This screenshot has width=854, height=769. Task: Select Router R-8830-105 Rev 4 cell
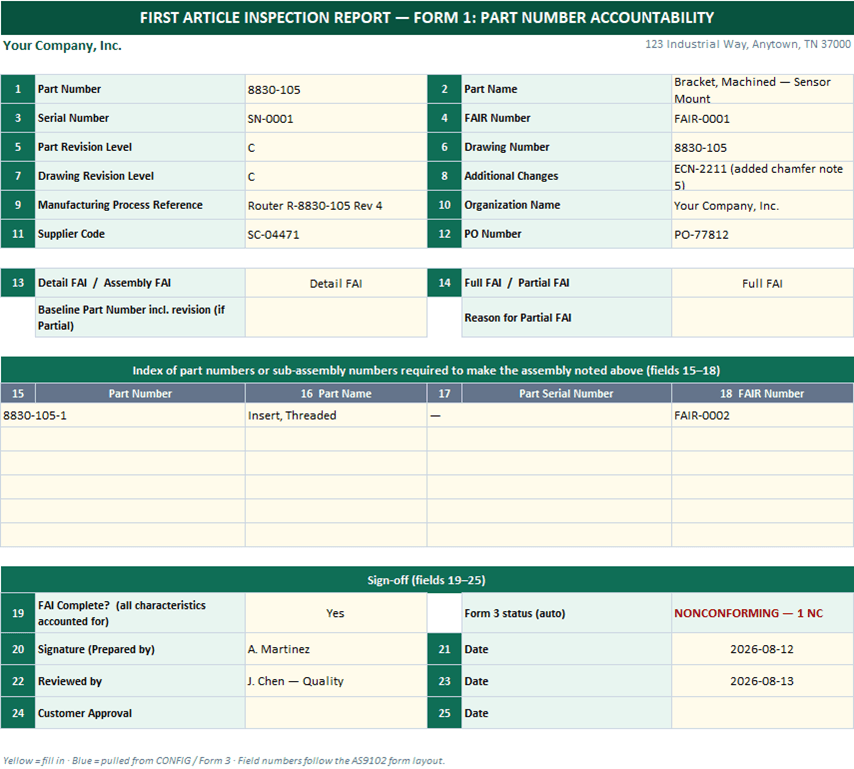[336, 205]
